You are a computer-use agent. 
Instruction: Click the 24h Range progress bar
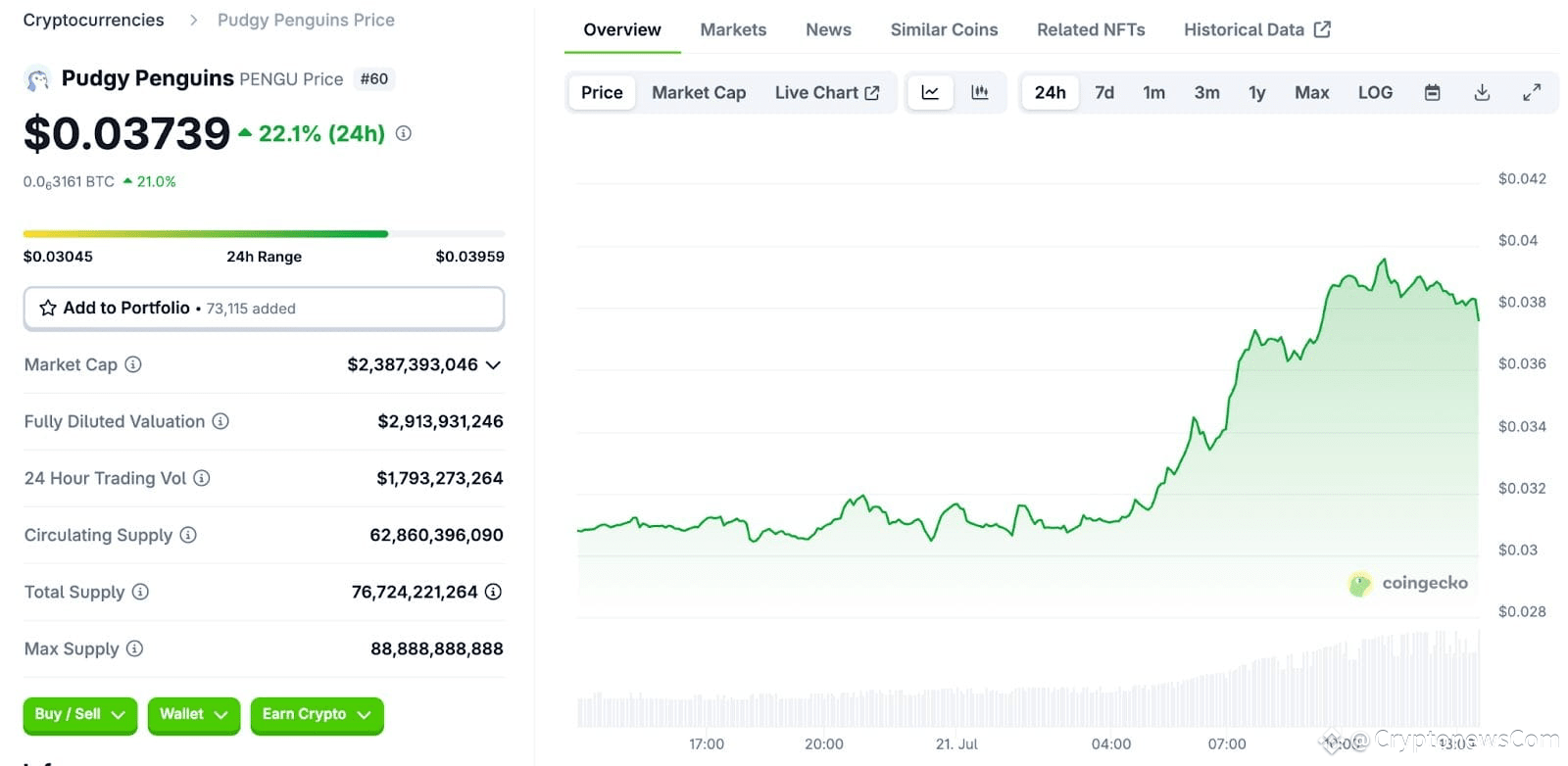264,234
